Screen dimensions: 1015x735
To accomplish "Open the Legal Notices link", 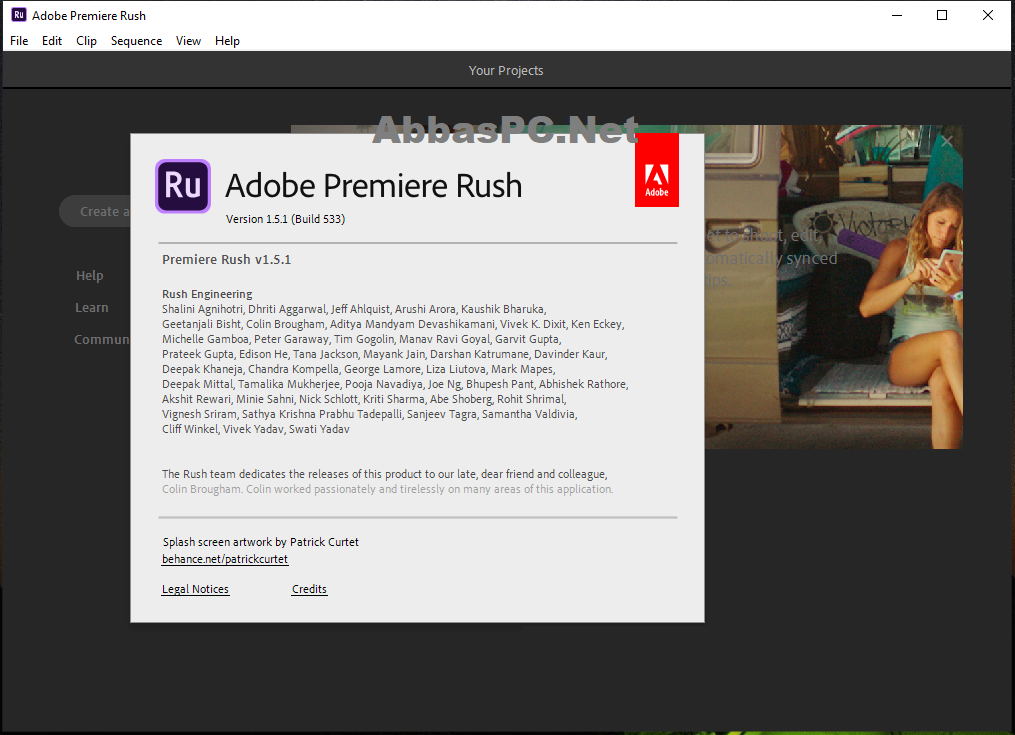I will (195, 589).
